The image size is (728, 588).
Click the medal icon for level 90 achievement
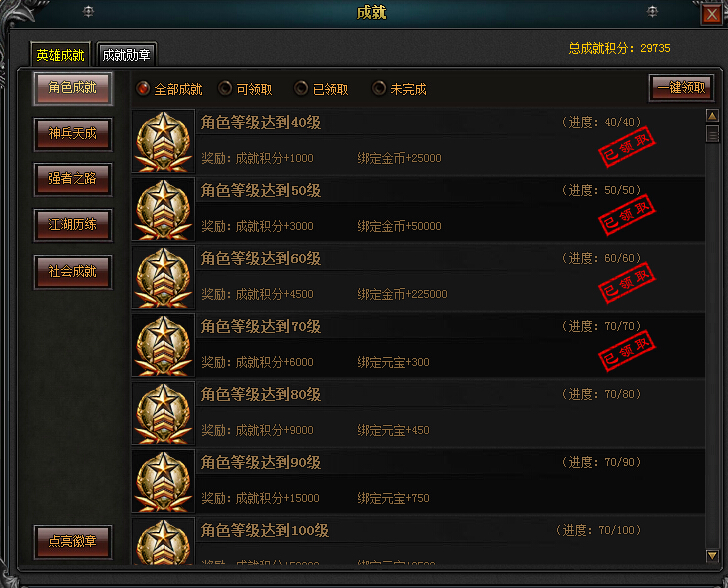tap(163, 481)
